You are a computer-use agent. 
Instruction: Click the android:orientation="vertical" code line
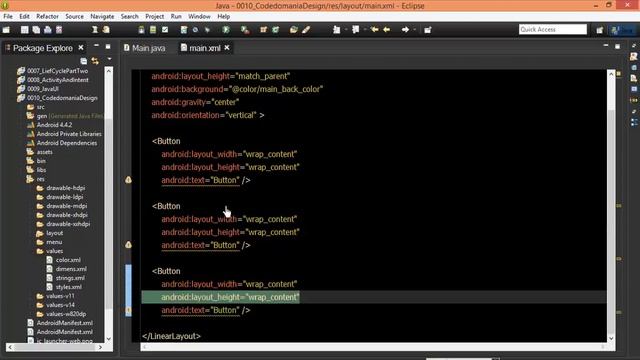pos(208,115)
